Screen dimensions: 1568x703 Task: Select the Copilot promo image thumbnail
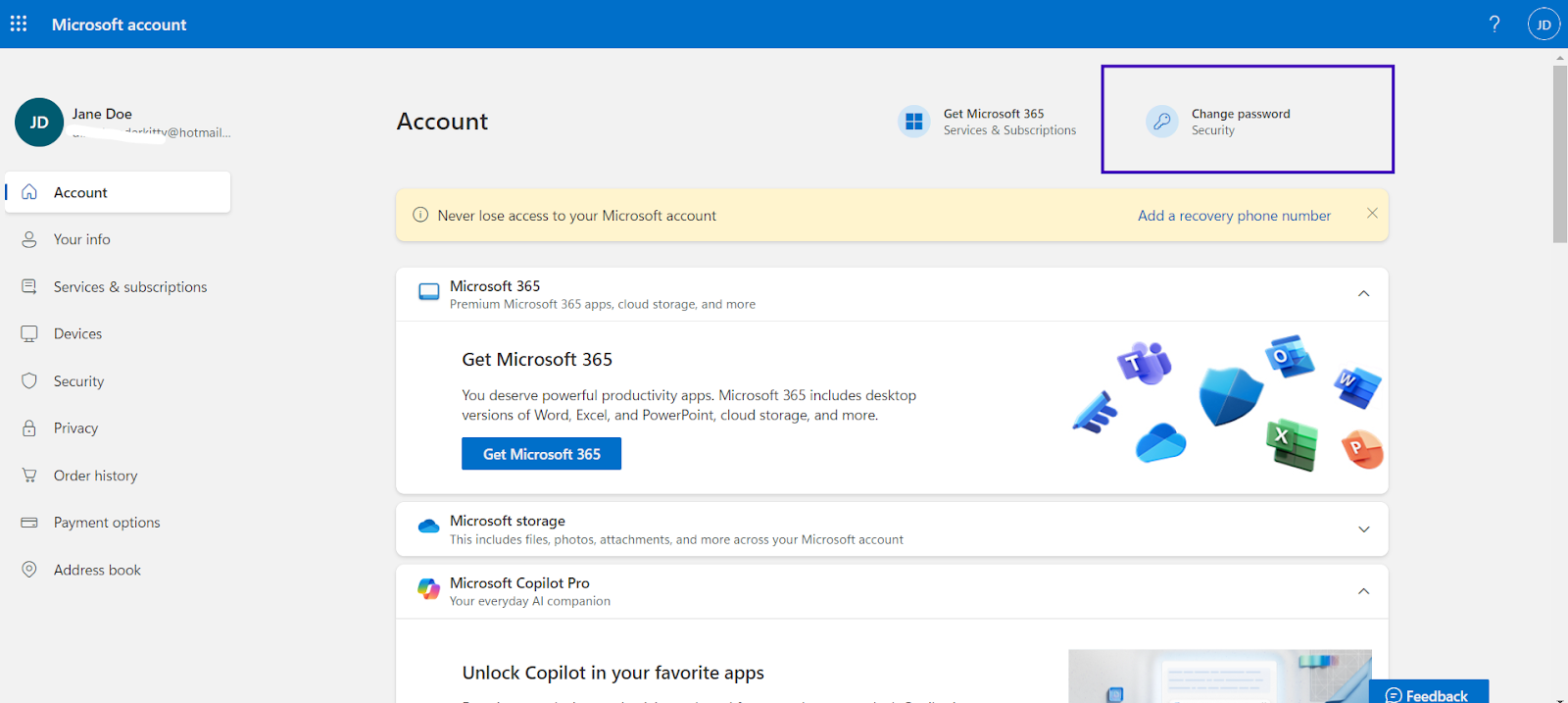1220,676
